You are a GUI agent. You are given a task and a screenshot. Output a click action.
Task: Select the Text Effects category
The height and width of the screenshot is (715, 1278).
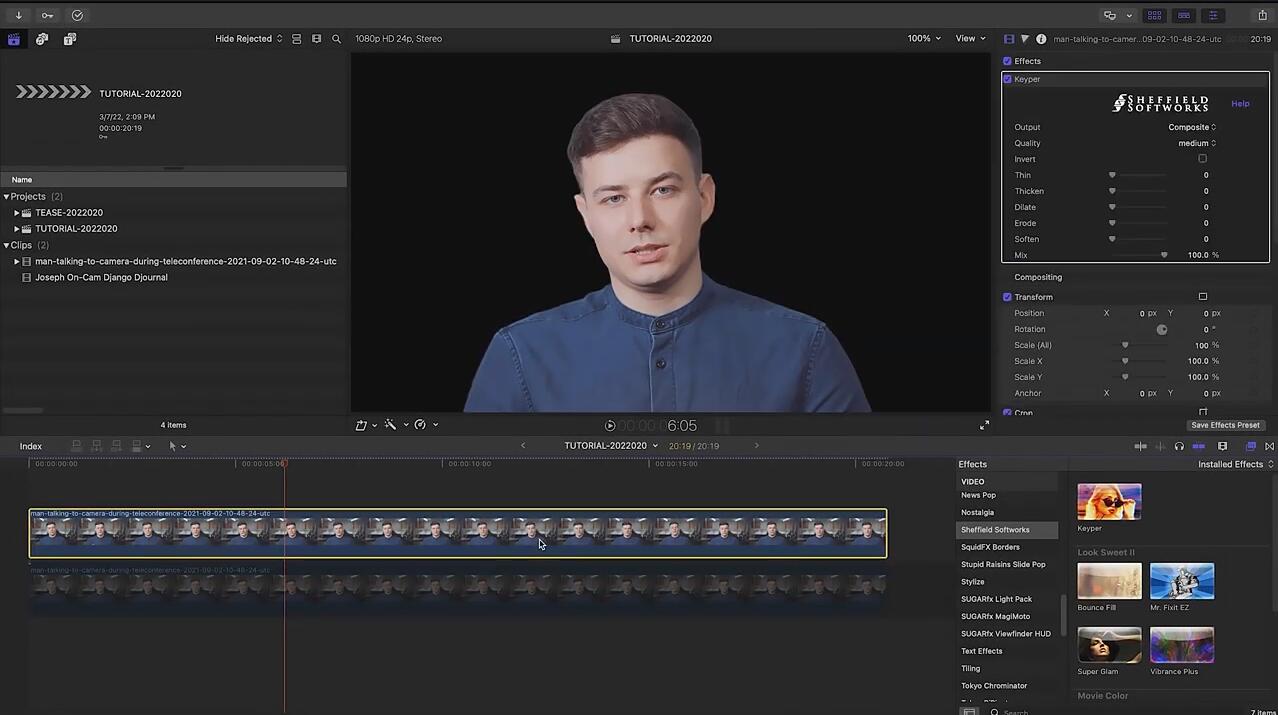pos(981,651)
